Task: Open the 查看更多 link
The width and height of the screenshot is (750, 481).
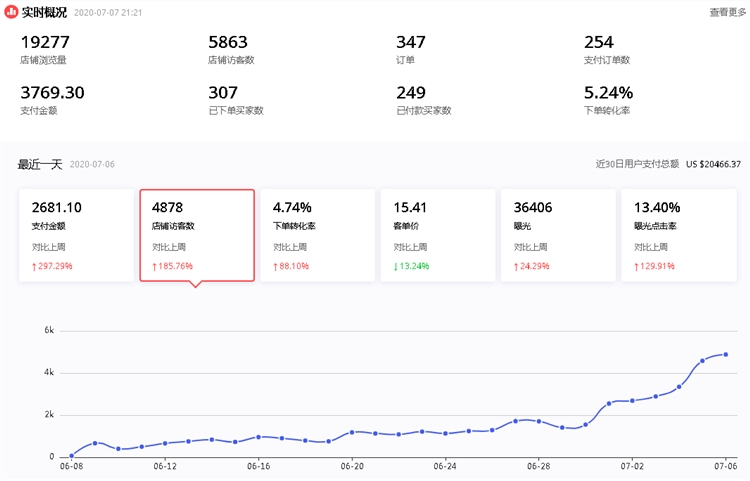Action: (727, 12)
